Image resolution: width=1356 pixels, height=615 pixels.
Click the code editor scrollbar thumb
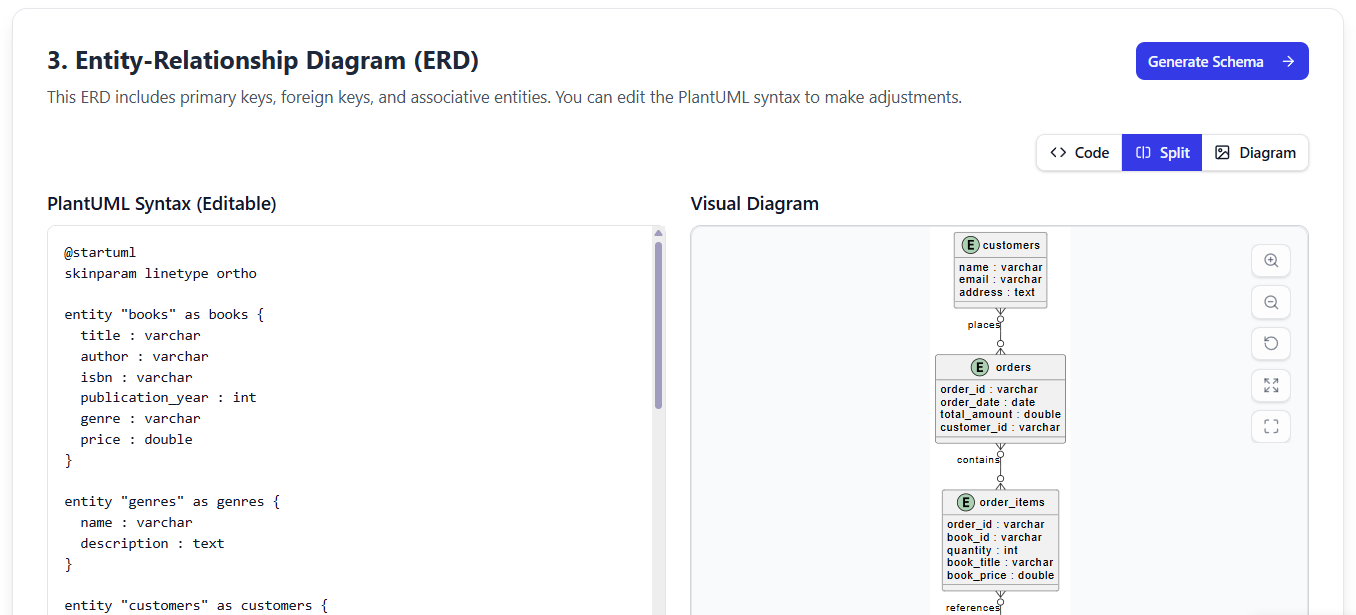(658, 325)
